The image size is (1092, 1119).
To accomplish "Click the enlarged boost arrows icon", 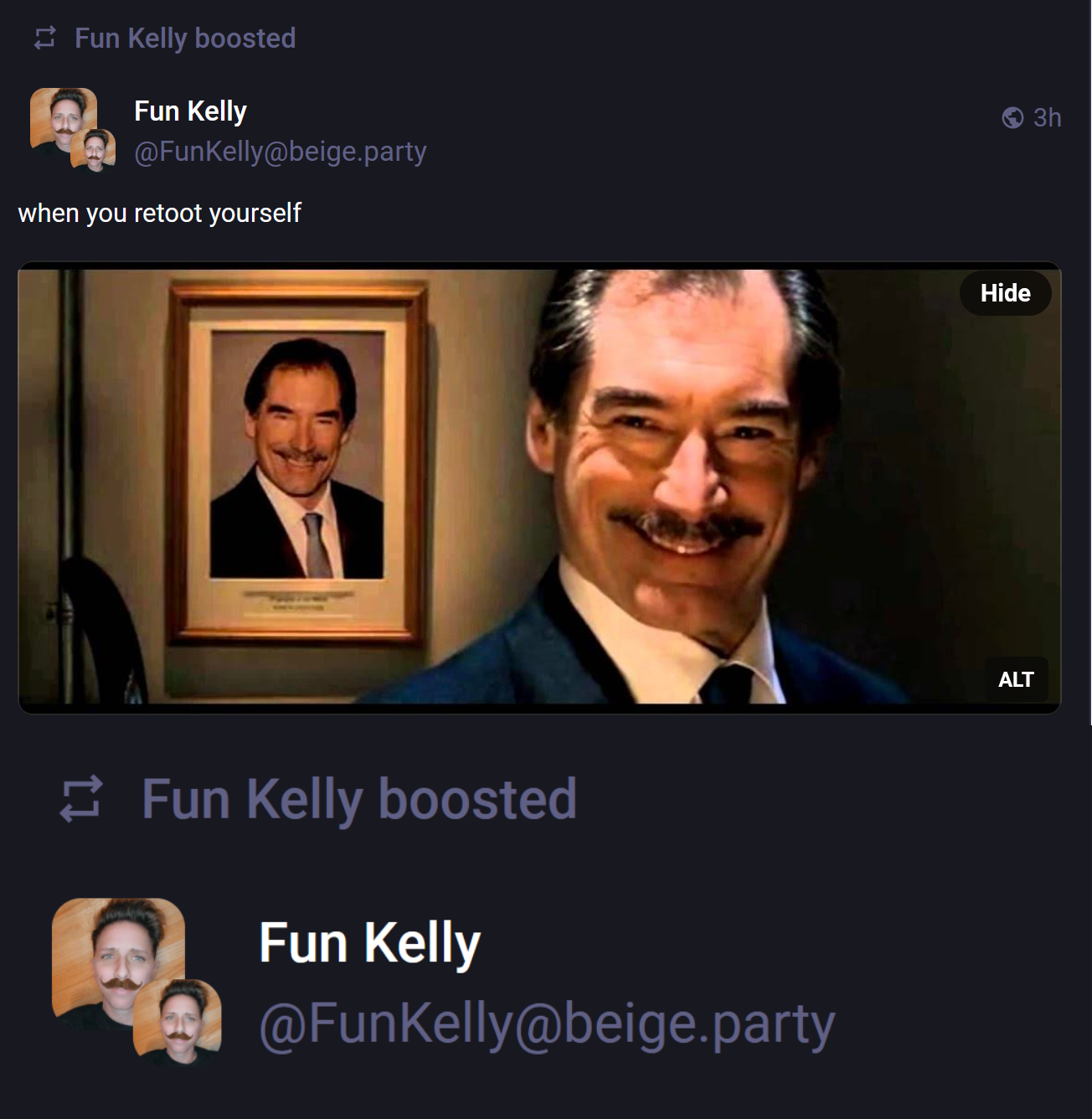I will click(80, 799).
